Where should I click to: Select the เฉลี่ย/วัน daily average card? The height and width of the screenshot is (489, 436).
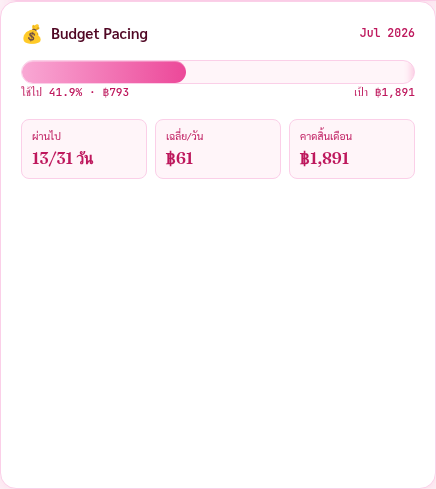(x=218, y=149)
